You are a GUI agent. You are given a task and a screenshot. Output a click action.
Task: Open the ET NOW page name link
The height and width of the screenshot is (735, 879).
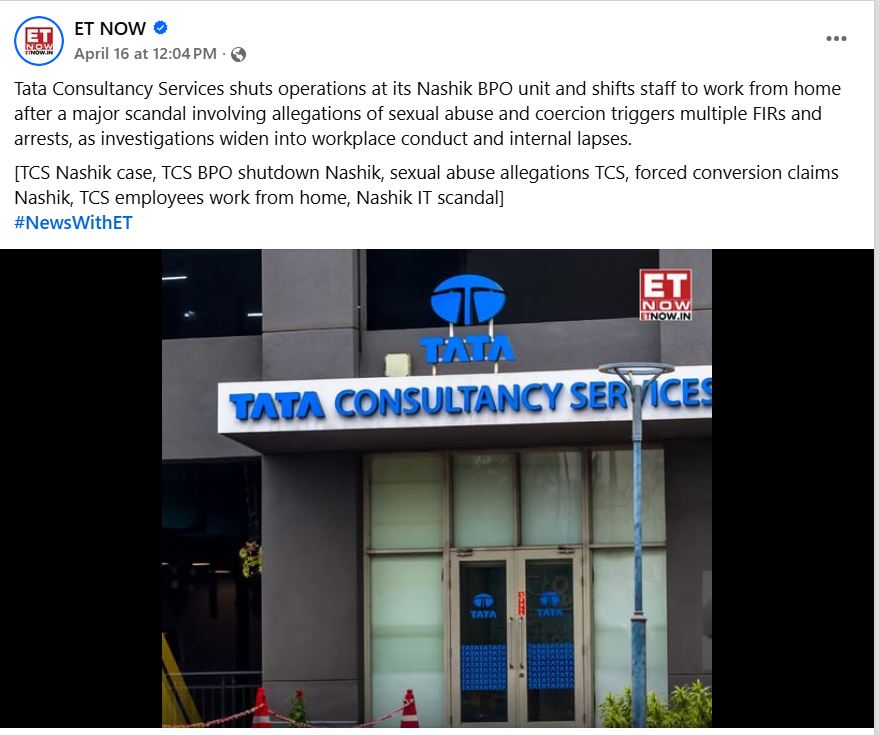(x=110, y=28)
